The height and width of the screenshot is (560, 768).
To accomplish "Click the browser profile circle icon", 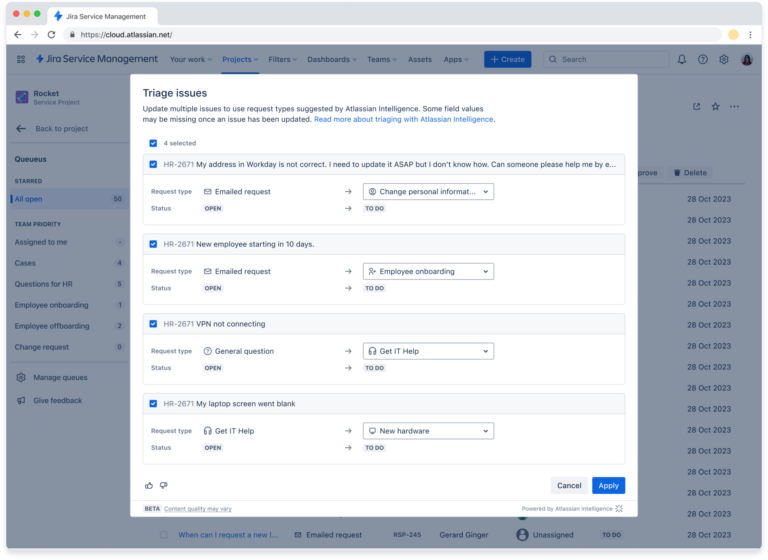I will coord(733,34).
